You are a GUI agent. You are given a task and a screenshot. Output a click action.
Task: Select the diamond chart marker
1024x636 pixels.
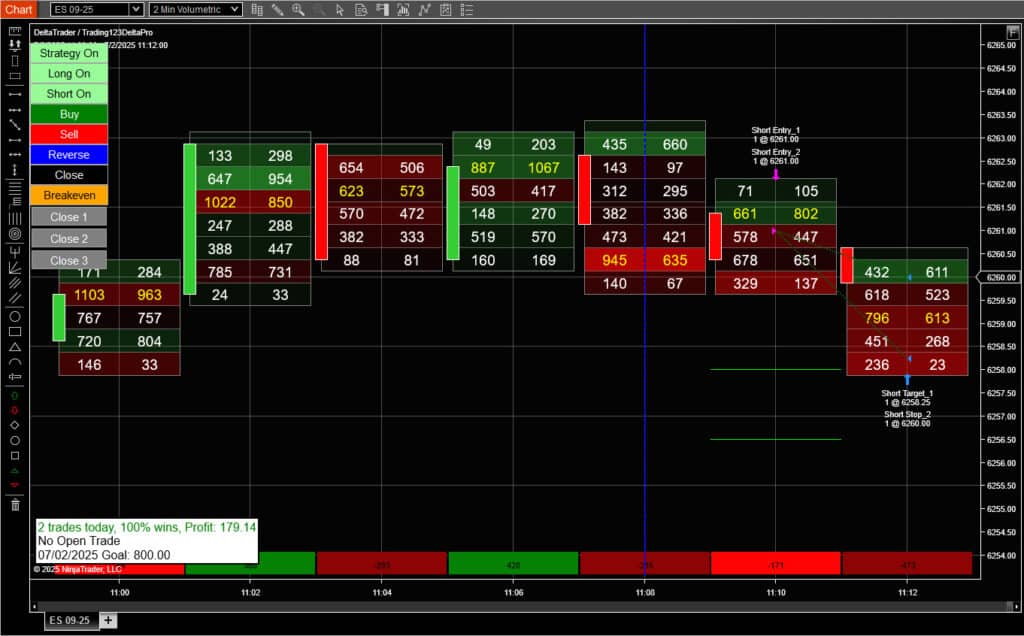click(15, 425)
